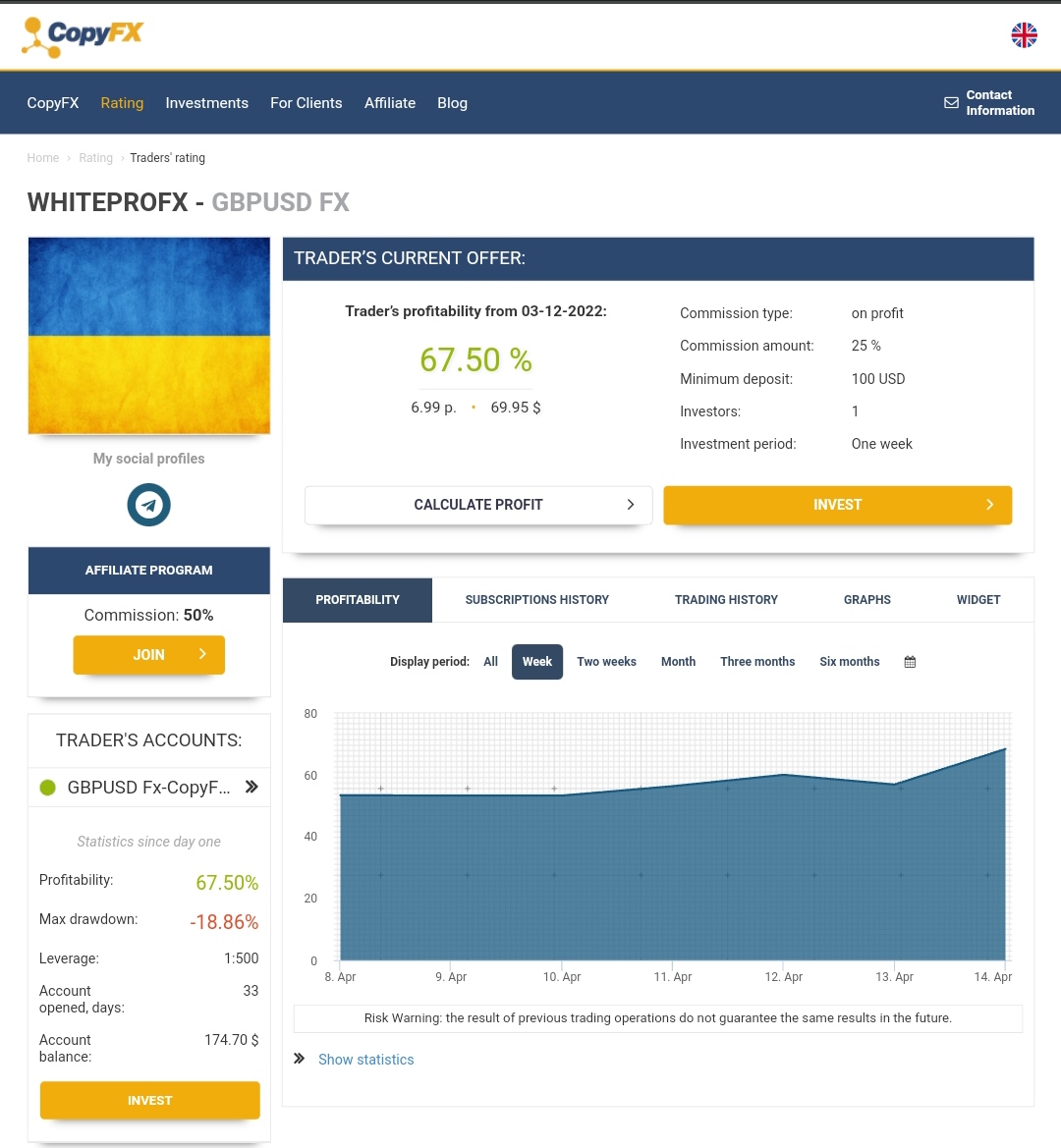Open the For Clients menu
The image size is (1061, 1148).
(x=307, y=103)
